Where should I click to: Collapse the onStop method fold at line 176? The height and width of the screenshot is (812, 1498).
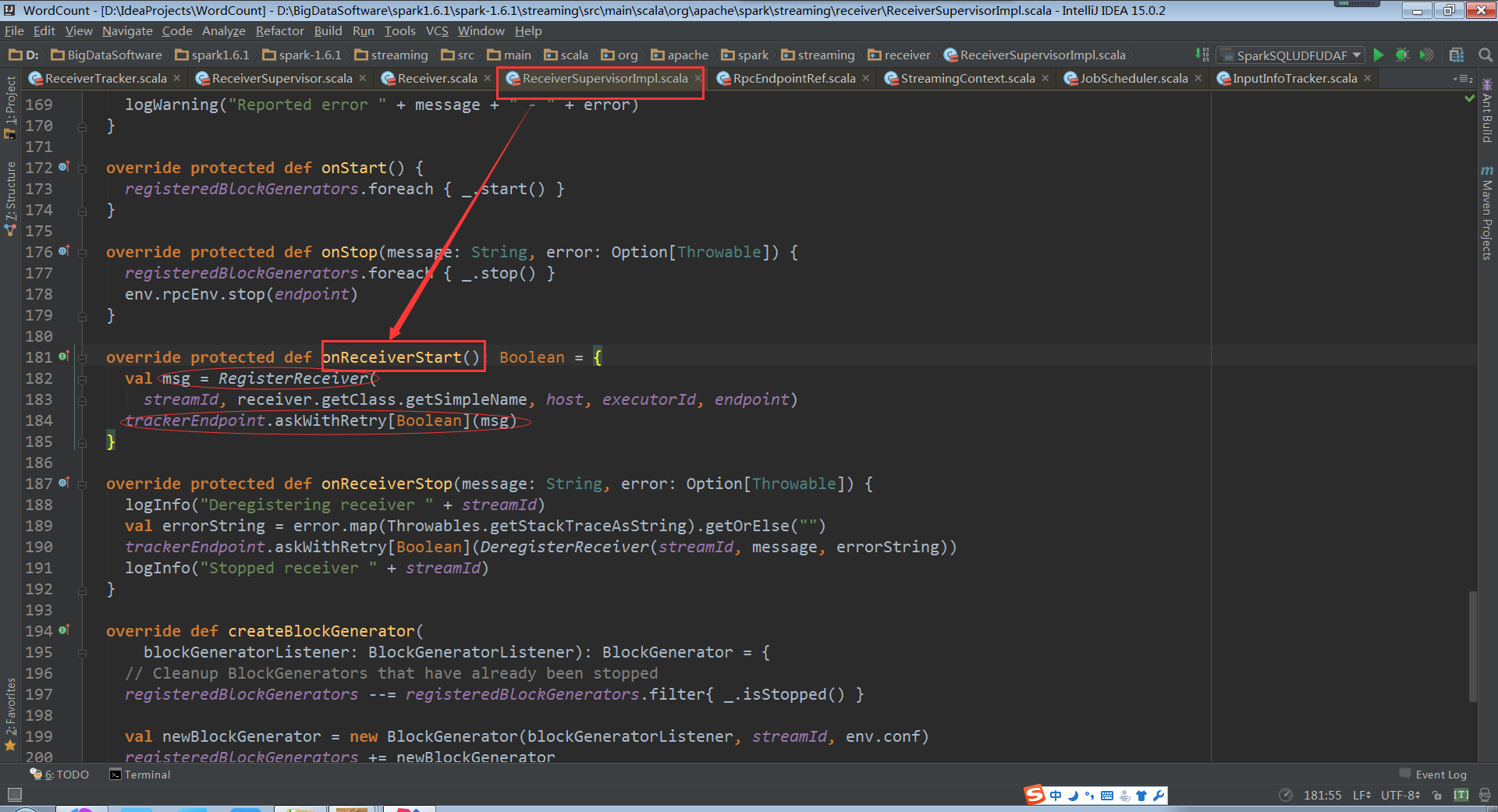coord(82,253)
